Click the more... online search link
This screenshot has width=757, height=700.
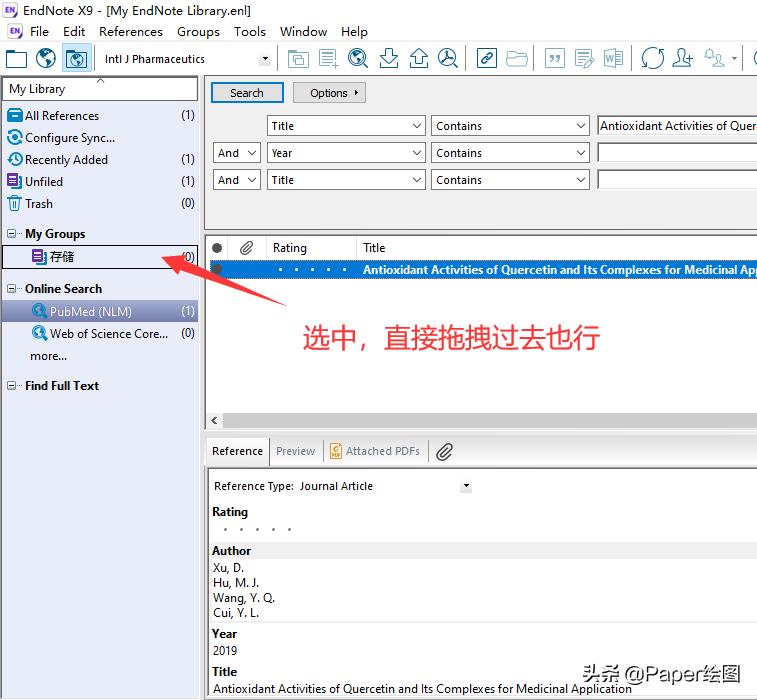(x=48, y=356)
